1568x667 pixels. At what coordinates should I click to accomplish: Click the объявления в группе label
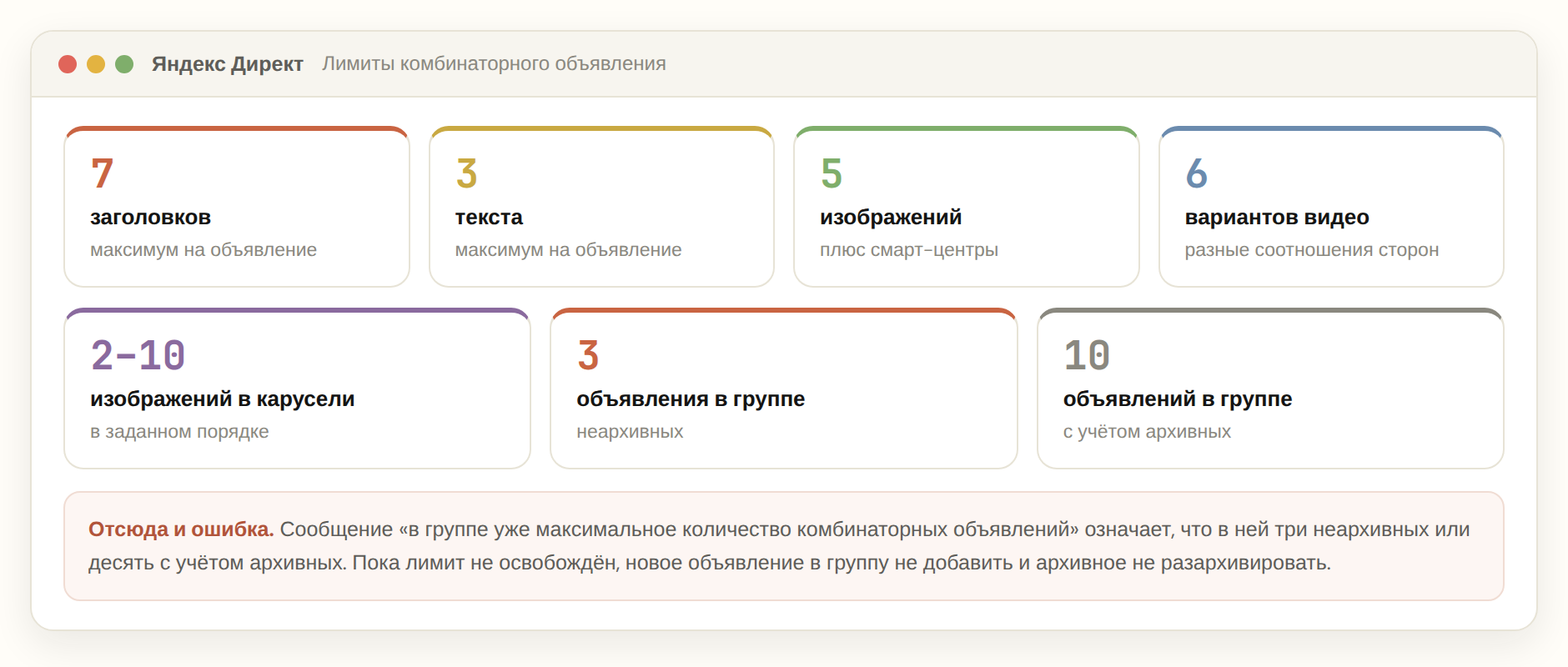pos(691,399)
